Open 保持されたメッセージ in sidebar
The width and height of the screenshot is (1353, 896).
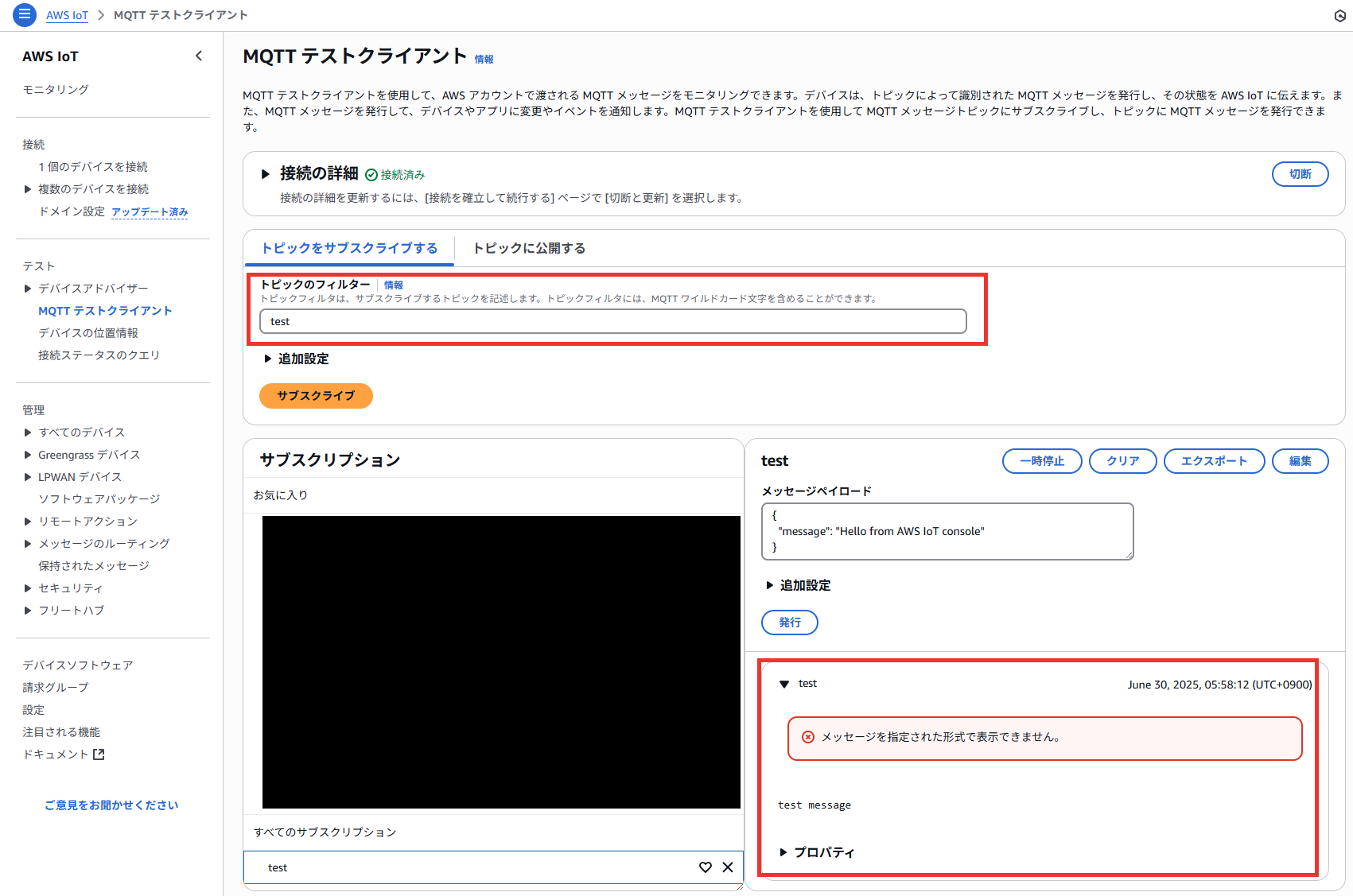click(94, 566)
